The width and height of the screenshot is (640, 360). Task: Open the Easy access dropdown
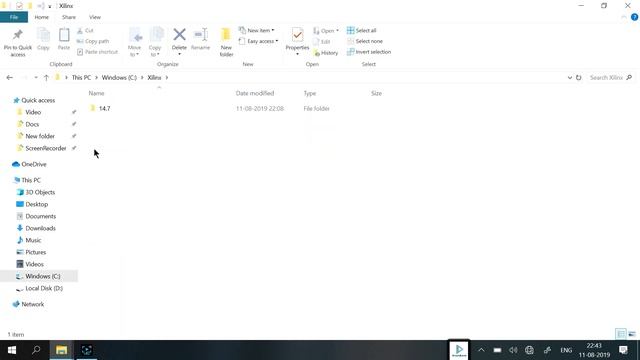(259, 41)
